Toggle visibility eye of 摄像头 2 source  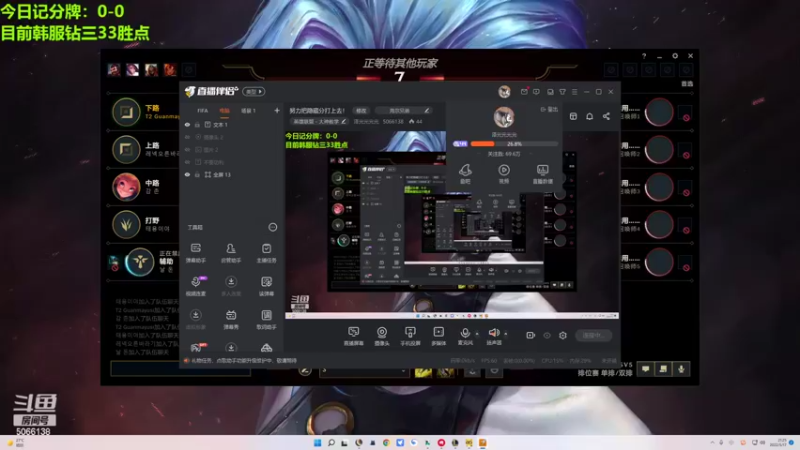pos(187,137)
